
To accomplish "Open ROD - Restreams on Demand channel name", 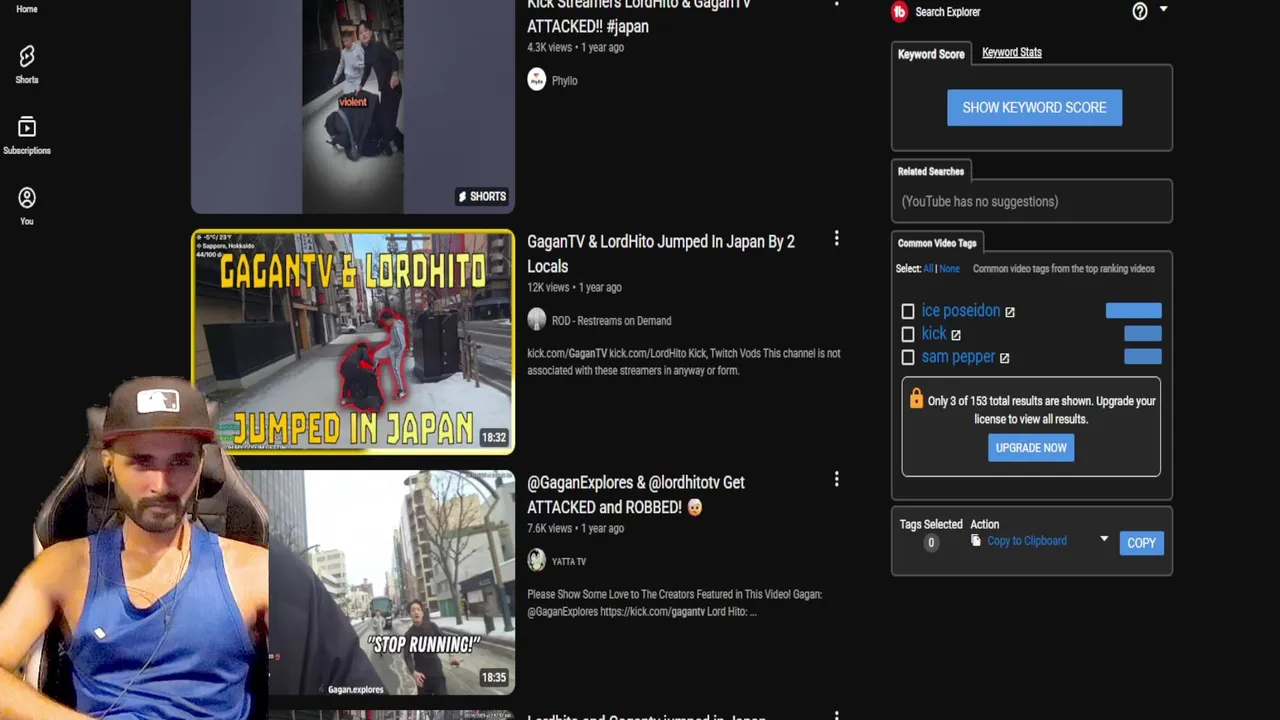I will (x=611, y=321).
